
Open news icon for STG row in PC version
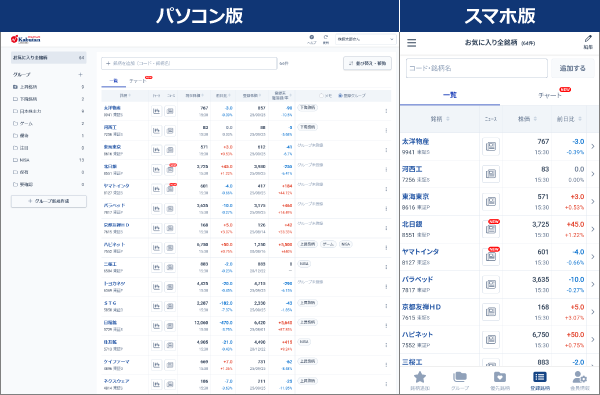tap(170, 306)
